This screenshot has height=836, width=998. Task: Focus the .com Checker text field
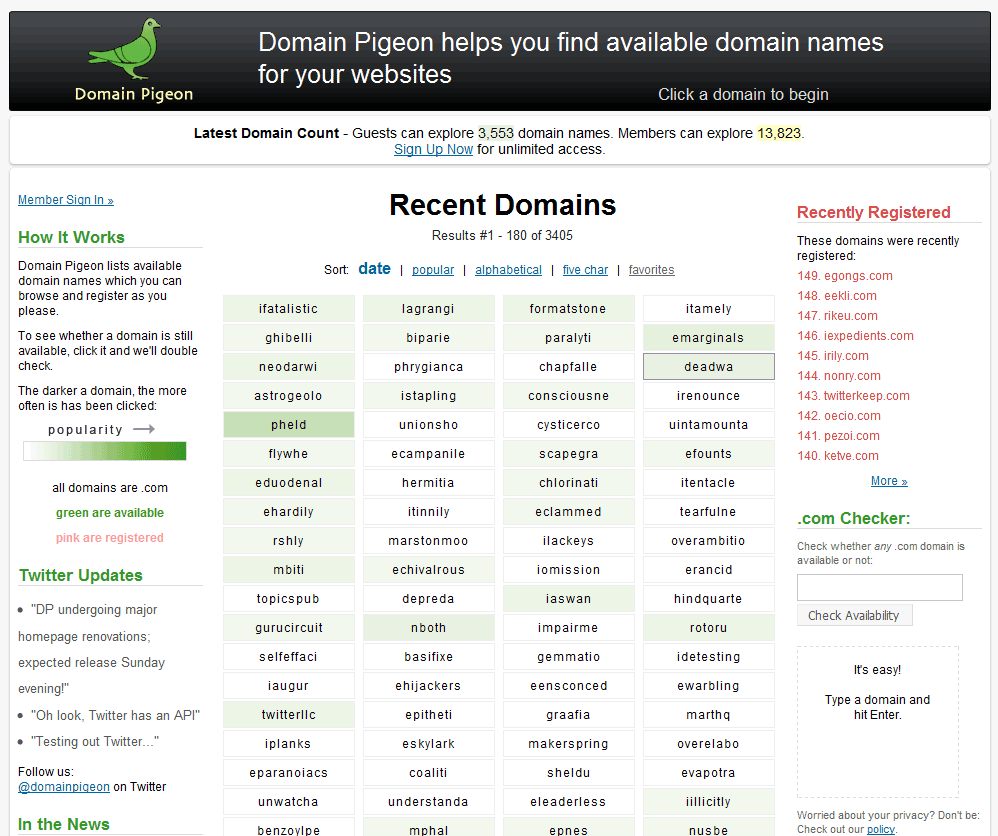(879, 587)
